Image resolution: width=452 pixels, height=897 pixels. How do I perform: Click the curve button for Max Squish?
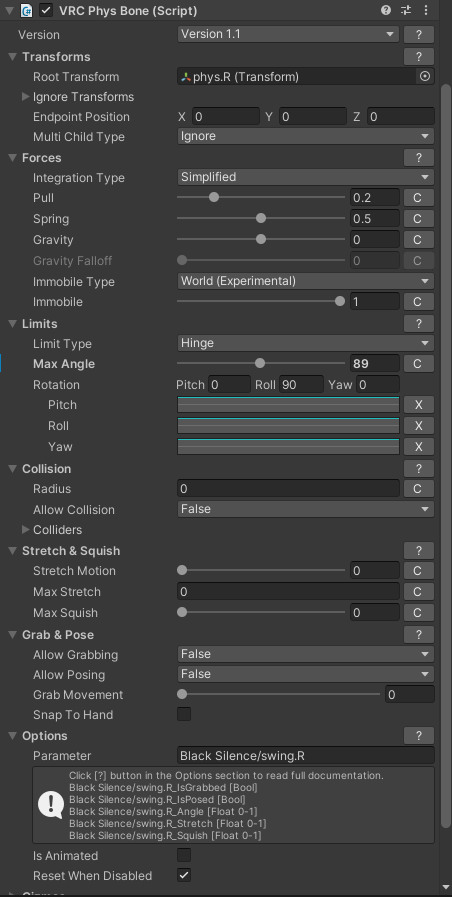(419, 613)
